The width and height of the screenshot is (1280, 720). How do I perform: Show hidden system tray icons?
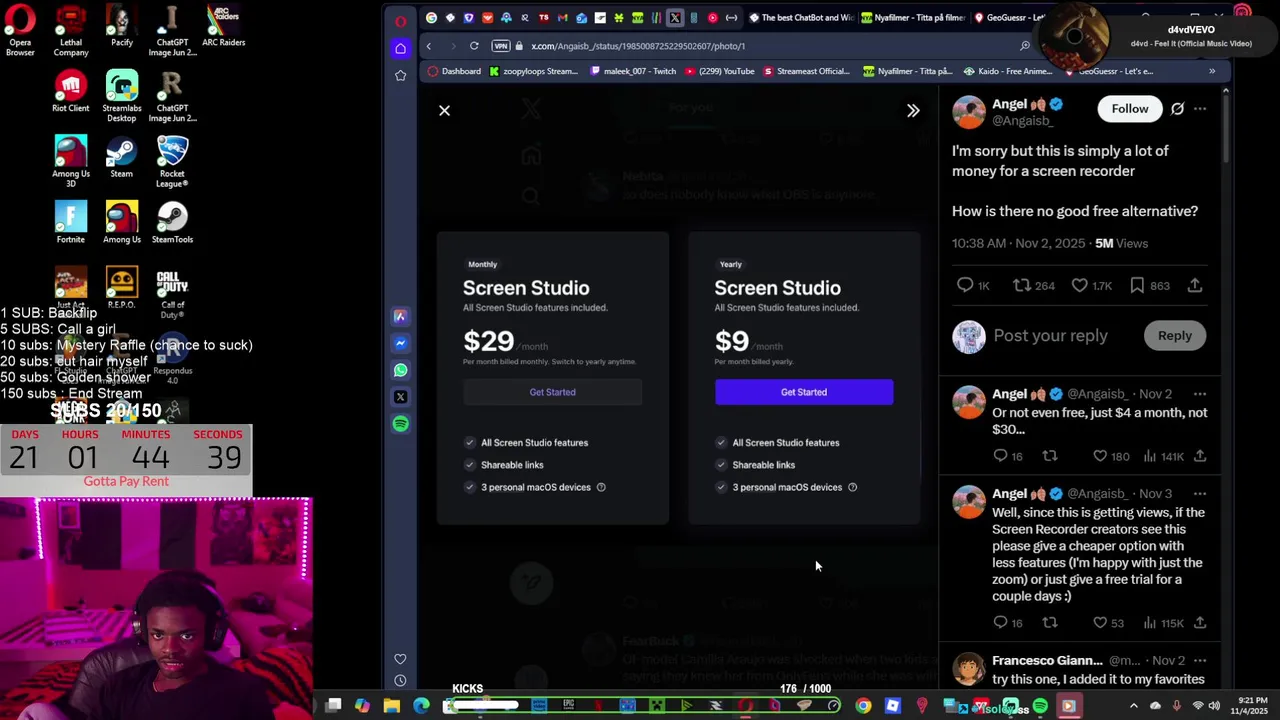click(1133, 706)
